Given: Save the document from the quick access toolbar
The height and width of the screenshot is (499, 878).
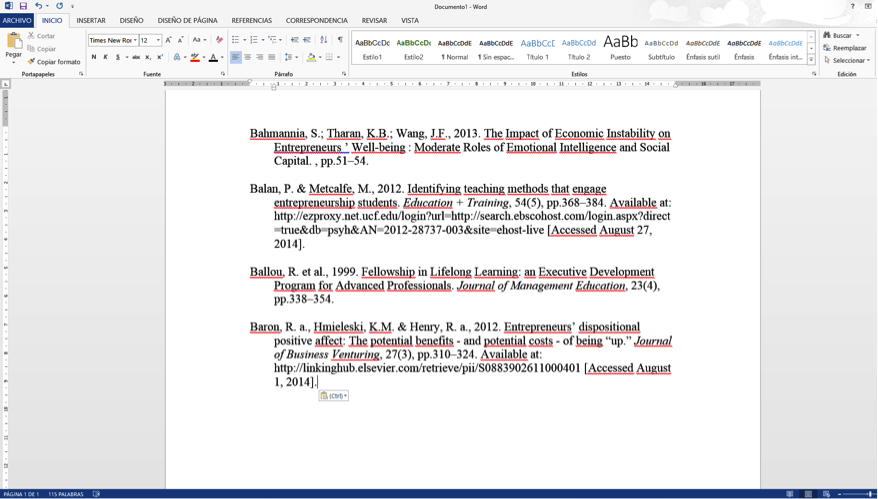Looking at the screenshot, I should click(23, 6).
